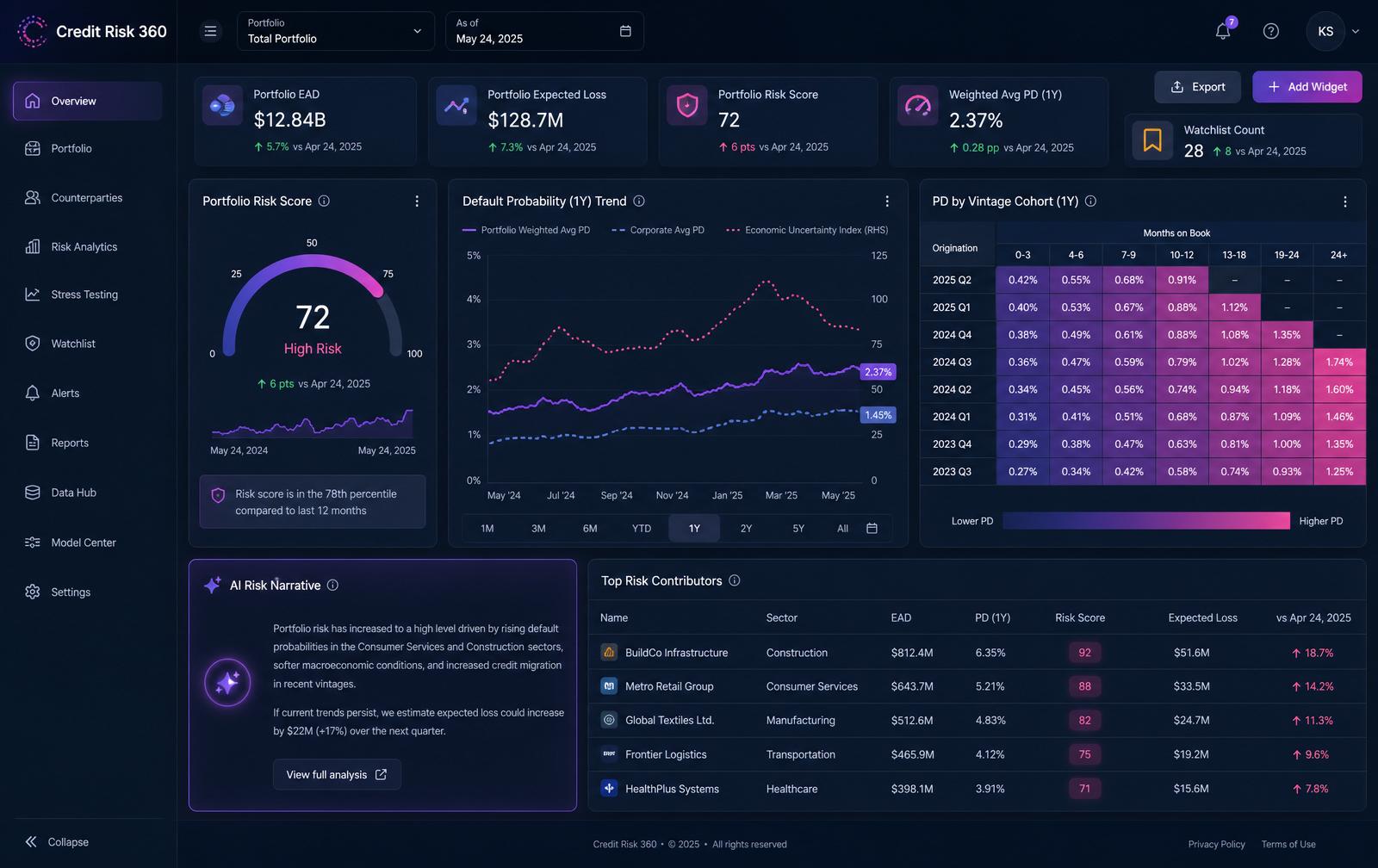Click View full analysis button
The height and width of the screenshot is (868, 1378).
tap(337, 774)
